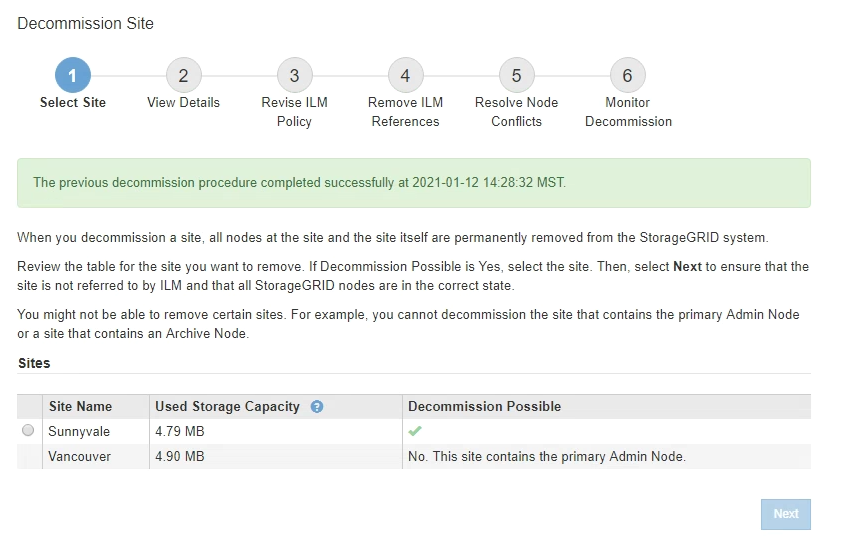Click the Sunnyvale site name cell
The height and width of the screenshot is (543, 844).
(79, 431)
